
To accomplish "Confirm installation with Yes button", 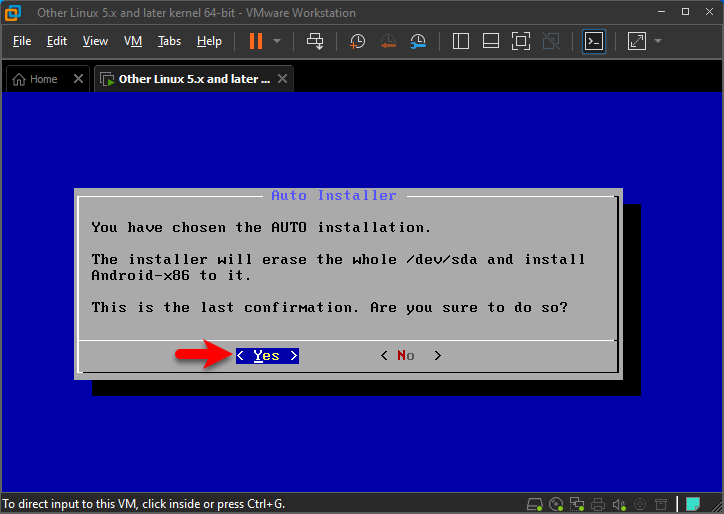I will 267,356.
